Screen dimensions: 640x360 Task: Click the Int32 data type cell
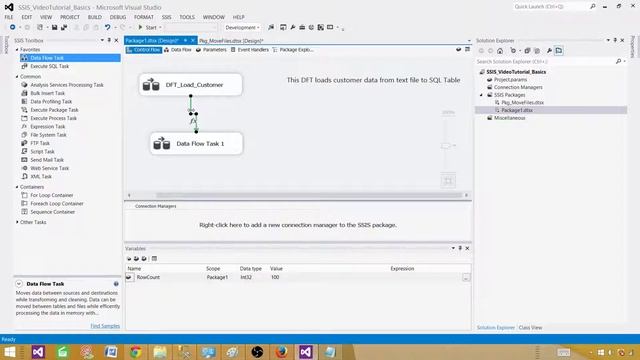pos(246,278)
